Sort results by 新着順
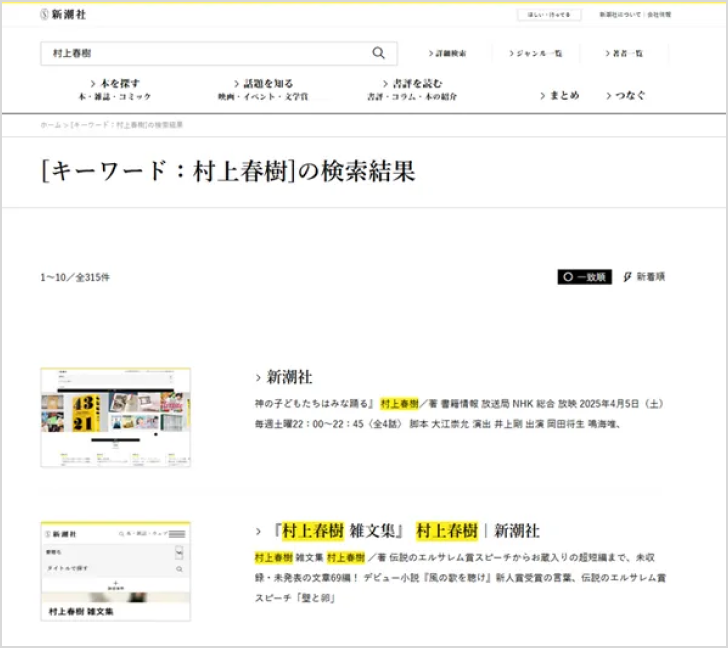 coord(644,277)
